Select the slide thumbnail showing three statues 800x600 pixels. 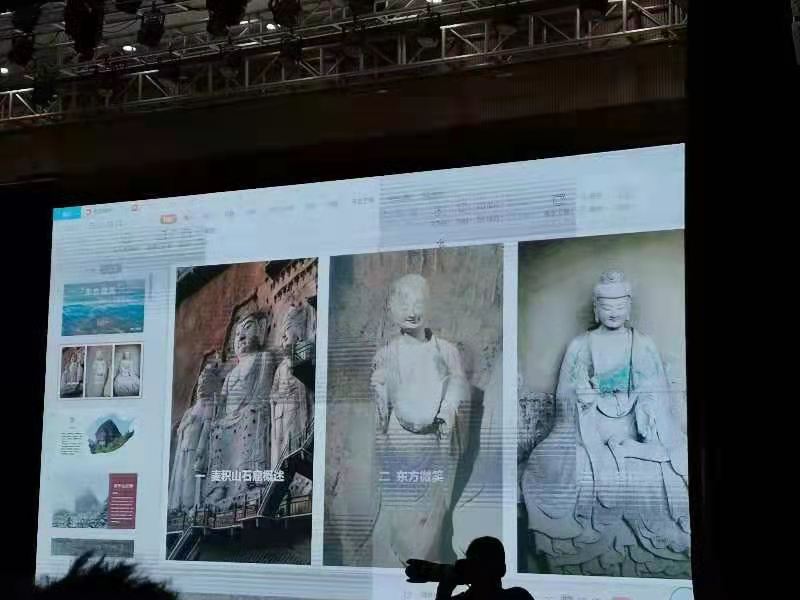coord(101,371)
